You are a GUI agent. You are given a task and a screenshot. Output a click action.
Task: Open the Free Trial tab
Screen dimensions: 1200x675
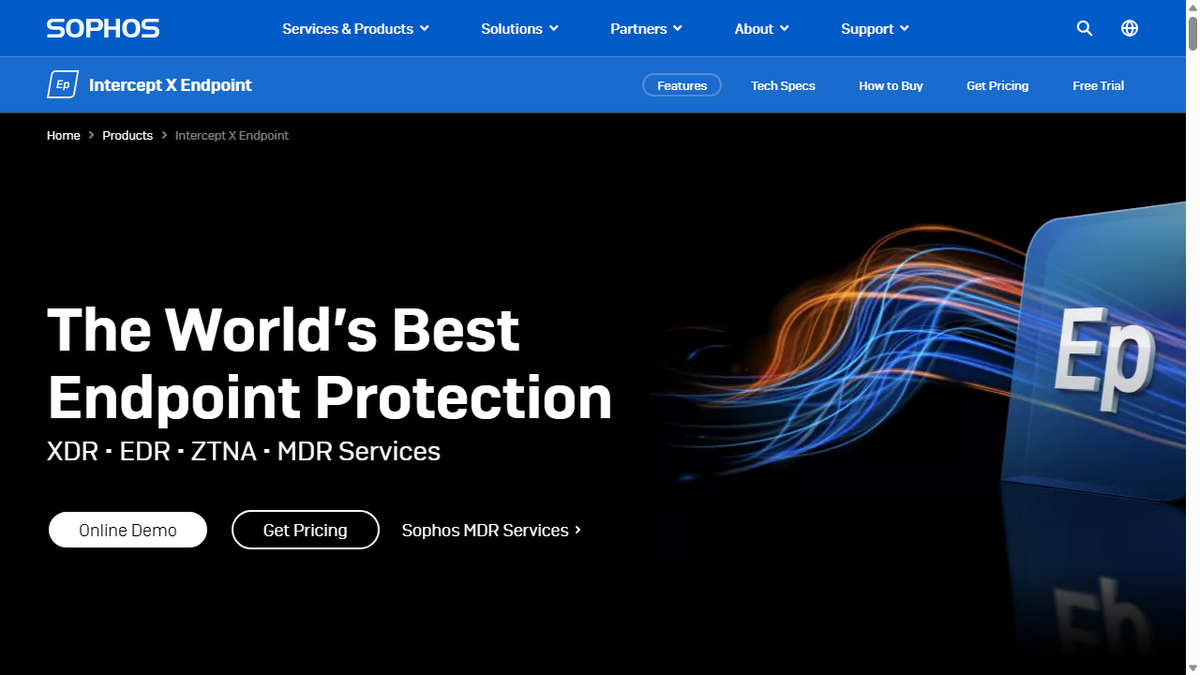tap(1098, 86)
